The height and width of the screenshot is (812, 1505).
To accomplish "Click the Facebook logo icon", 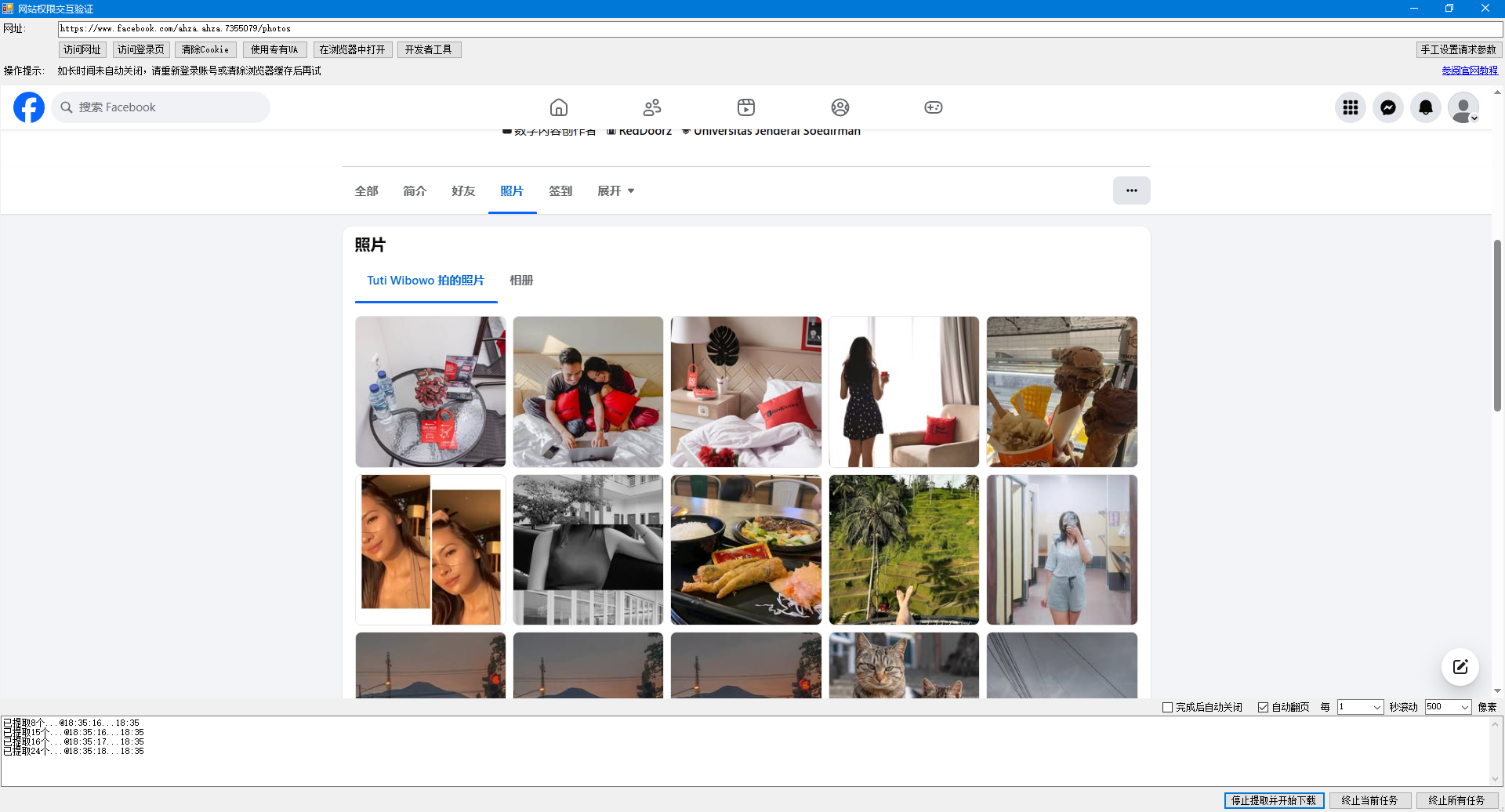I will tap(29, 107).
